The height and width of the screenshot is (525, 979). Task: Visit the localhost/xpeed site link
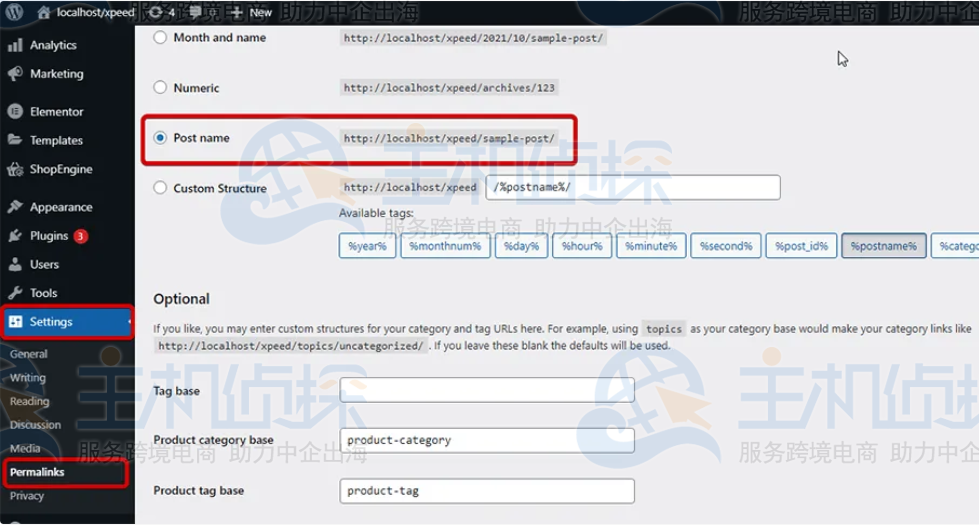point(95,12)
